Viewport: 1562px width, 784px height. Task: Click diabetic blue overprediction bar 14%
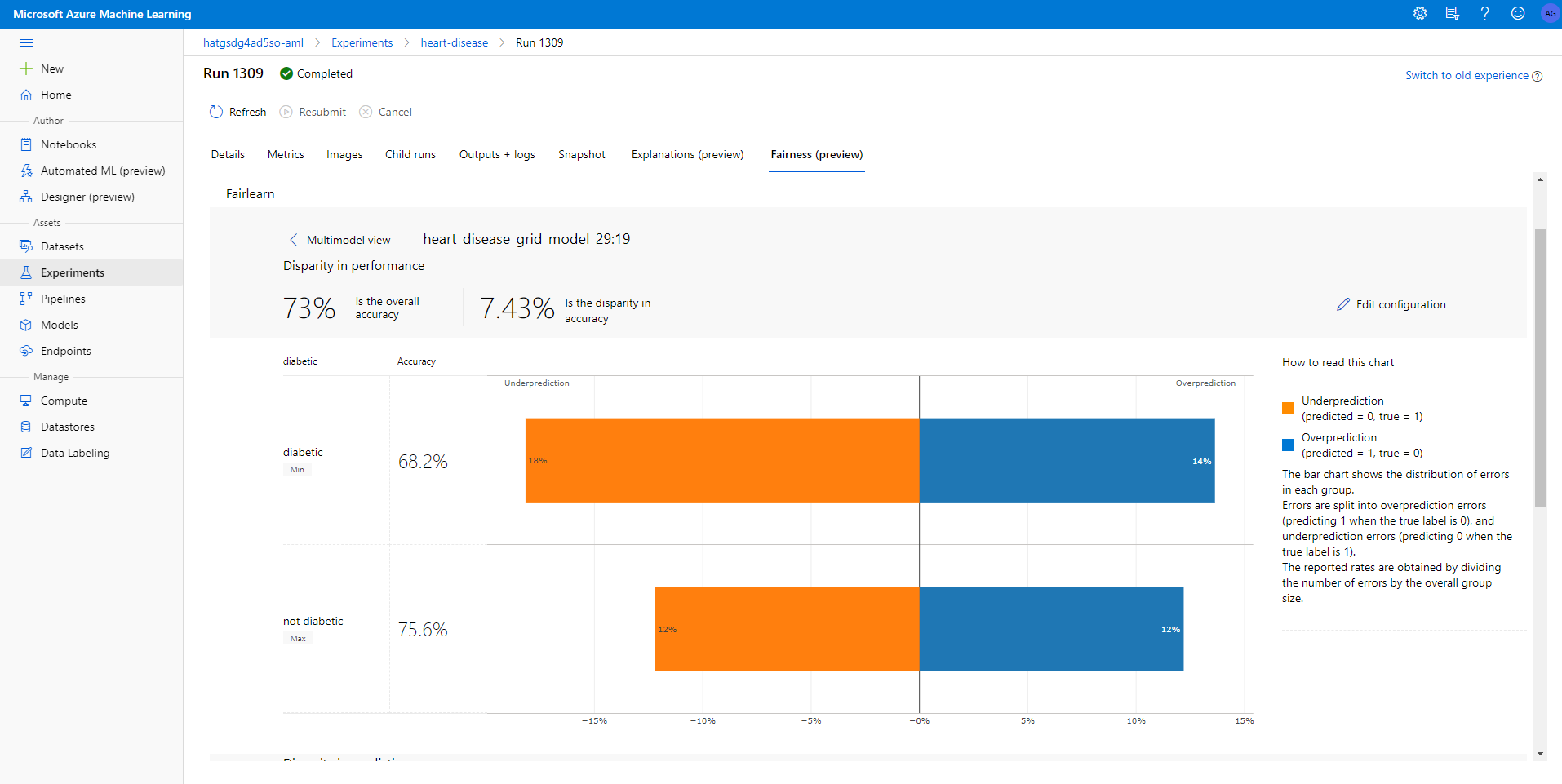[x=1067, y=460]
